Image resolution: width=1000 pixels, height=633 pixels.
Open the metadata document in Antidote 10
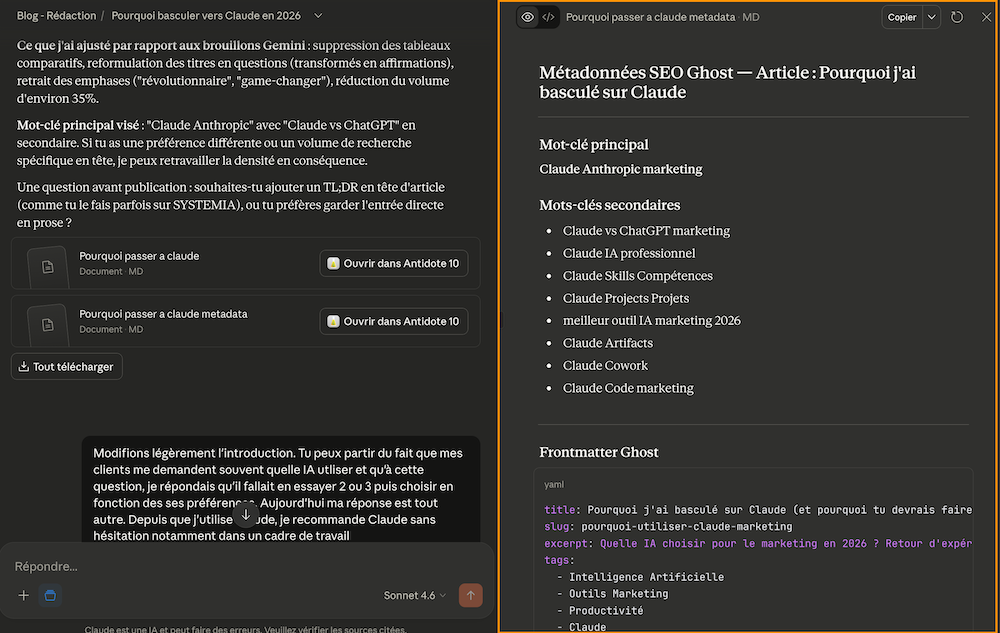click(x=393, y=321)
